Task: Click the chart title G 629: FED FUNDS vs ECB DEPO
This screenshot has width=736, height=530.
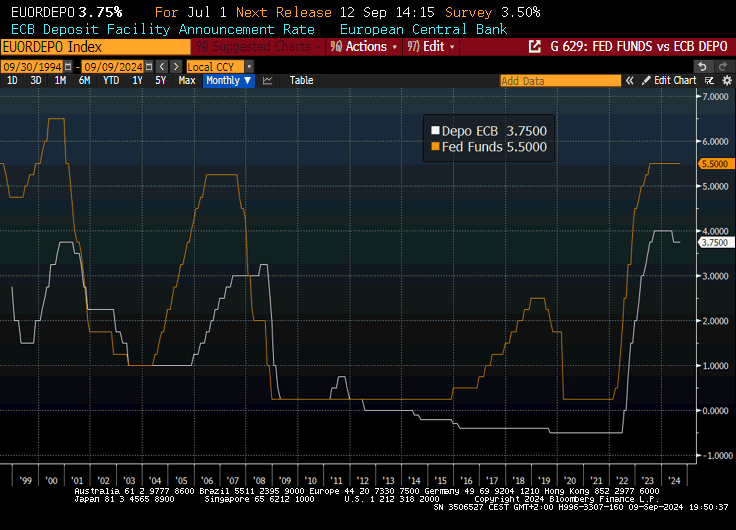Action: coord(639,46)
